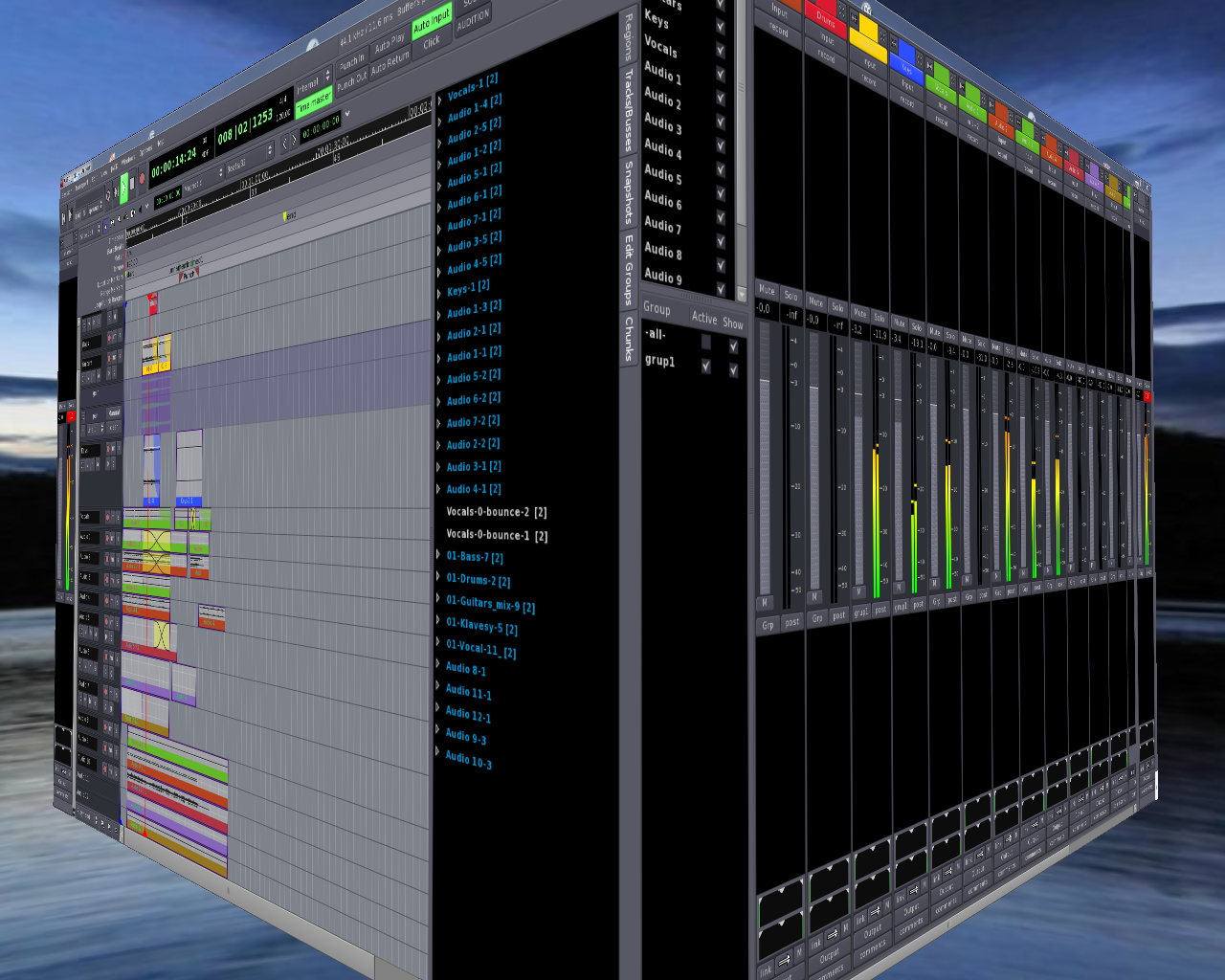Expand the 01-Guitars_mix-9 [2] region entry
Screen dimensions: 1225x980
click(x=439, y=599)
